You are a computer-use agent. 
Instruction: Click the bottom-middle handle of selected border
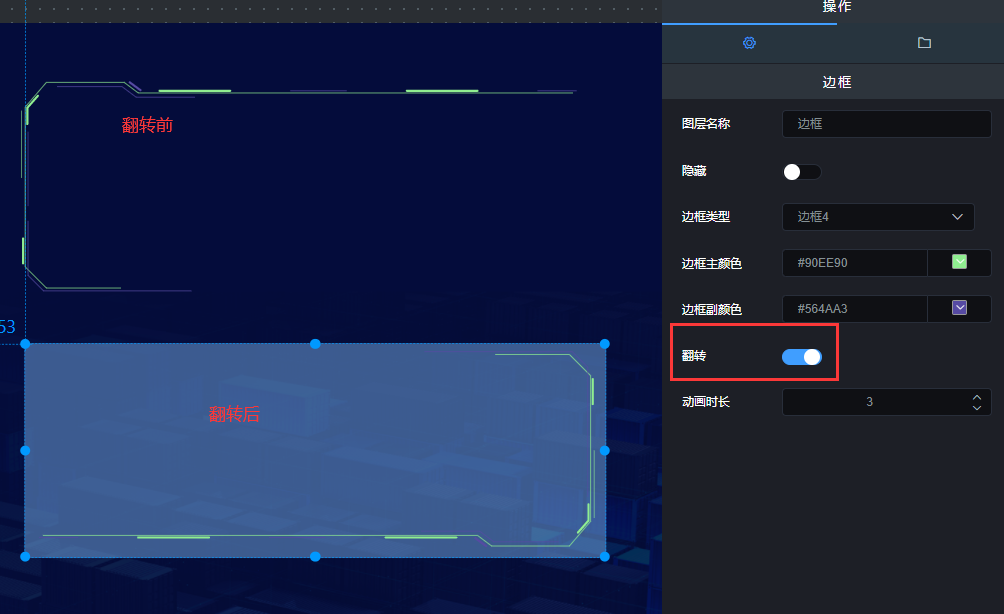pos(315,556)
